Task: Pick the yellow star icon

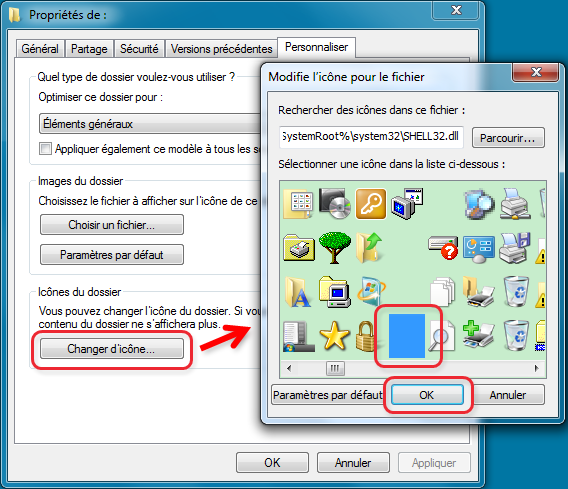Action: tap(335, 336)
